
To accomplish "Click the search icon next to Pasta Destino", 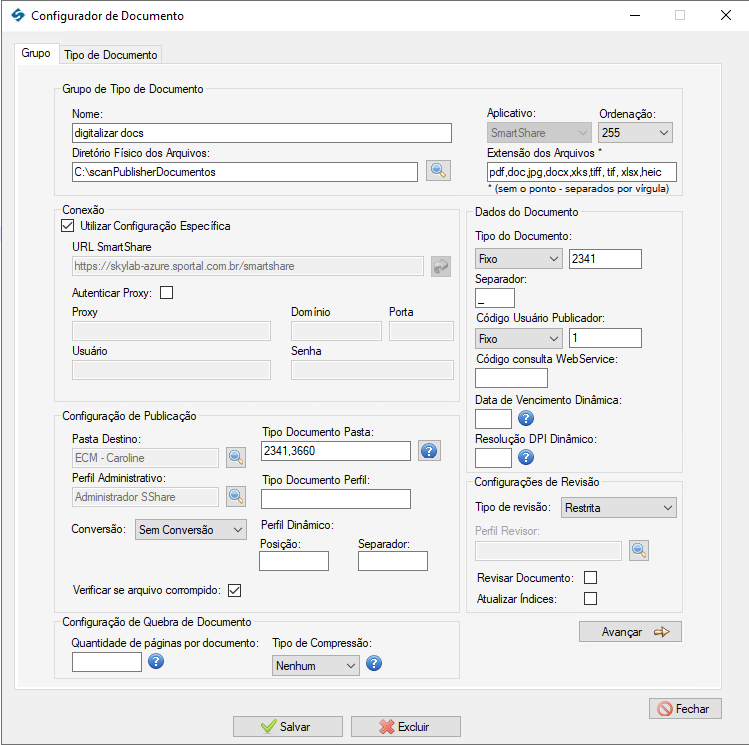I will [x=236, y=458].
